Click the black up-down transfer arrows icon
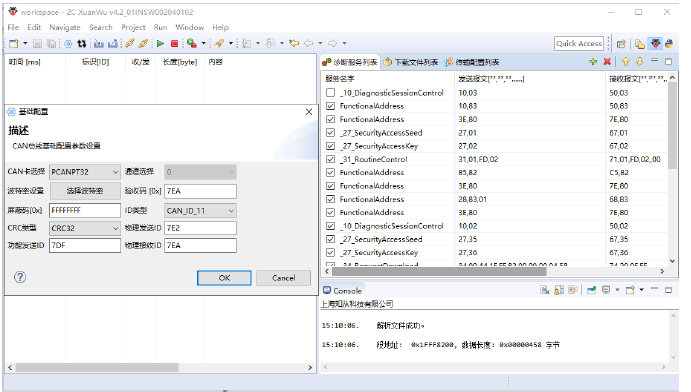The width and height of the screenshot is (691, 392). pos(82,43)
